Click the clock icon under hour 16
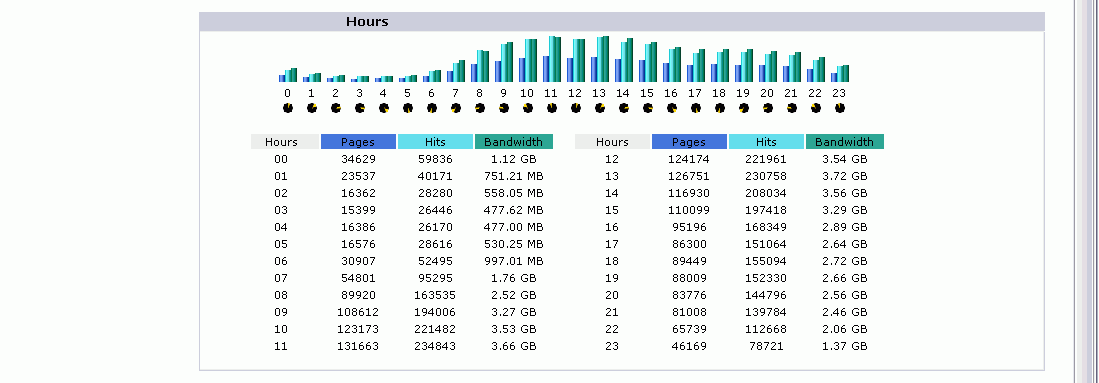This screenshot has height=383, width=1099. coord(671,108)
